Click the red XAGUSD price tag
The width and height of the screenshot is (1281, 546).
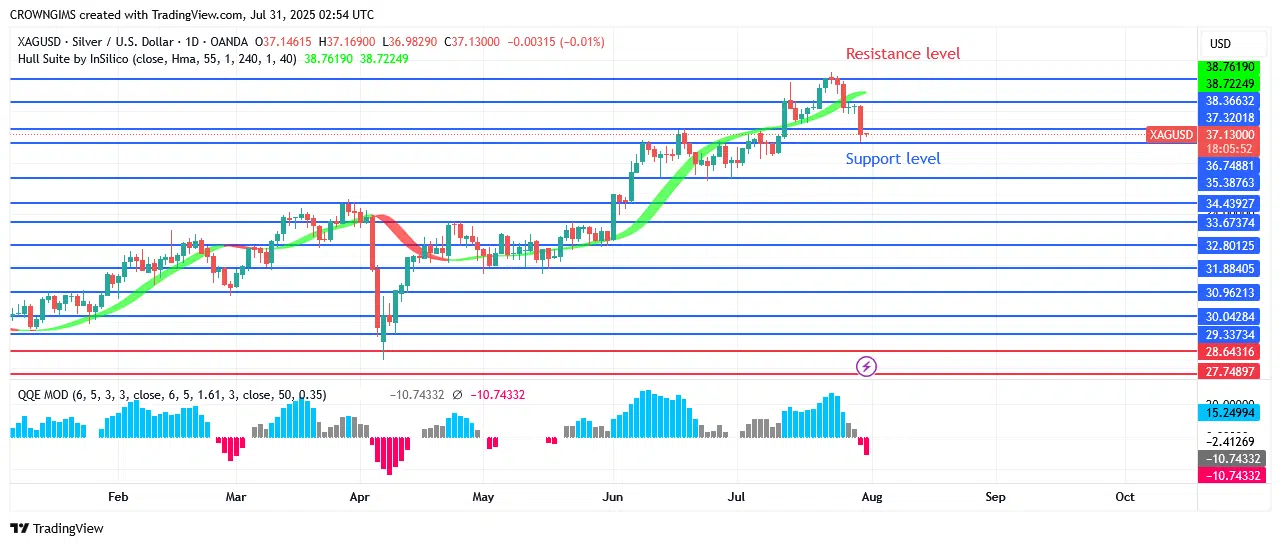click(1171, 134)
